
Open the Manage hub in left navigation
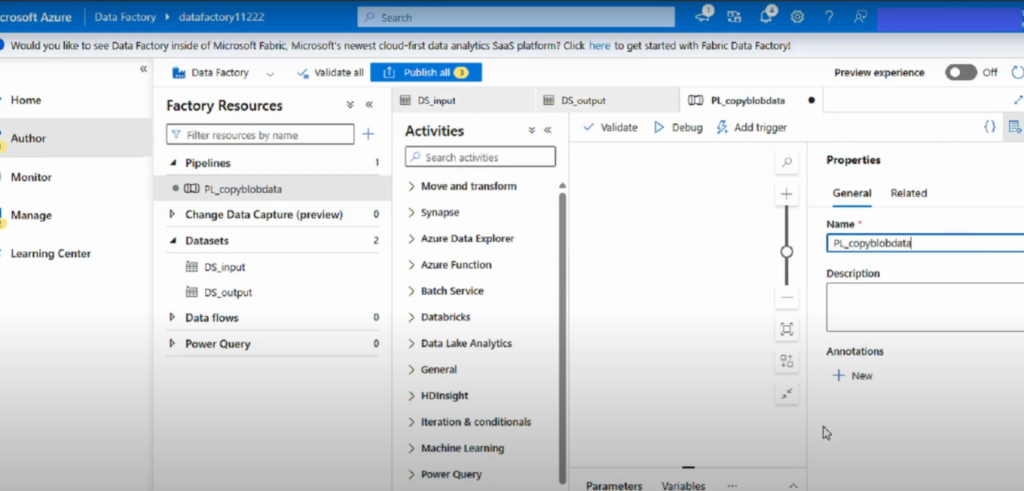pos(31,215)
